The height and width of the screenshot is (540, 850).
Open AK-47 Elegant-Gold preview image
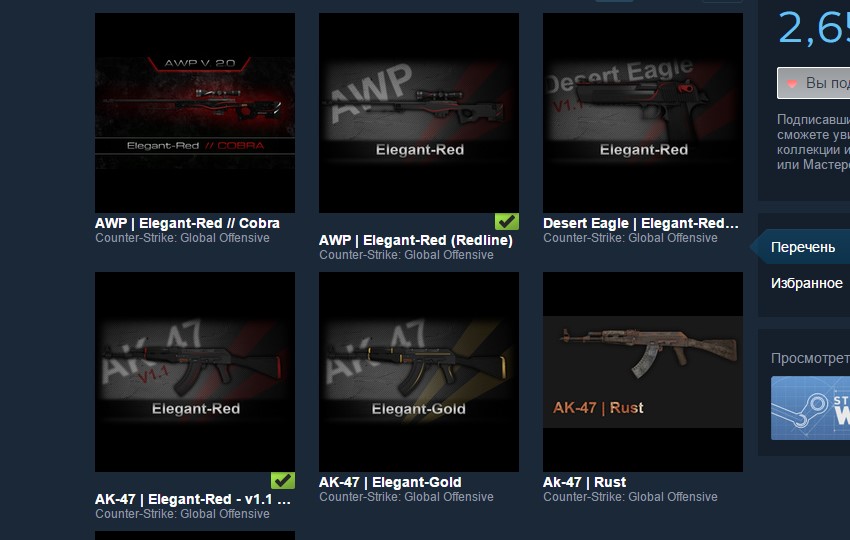pos(419,372)
